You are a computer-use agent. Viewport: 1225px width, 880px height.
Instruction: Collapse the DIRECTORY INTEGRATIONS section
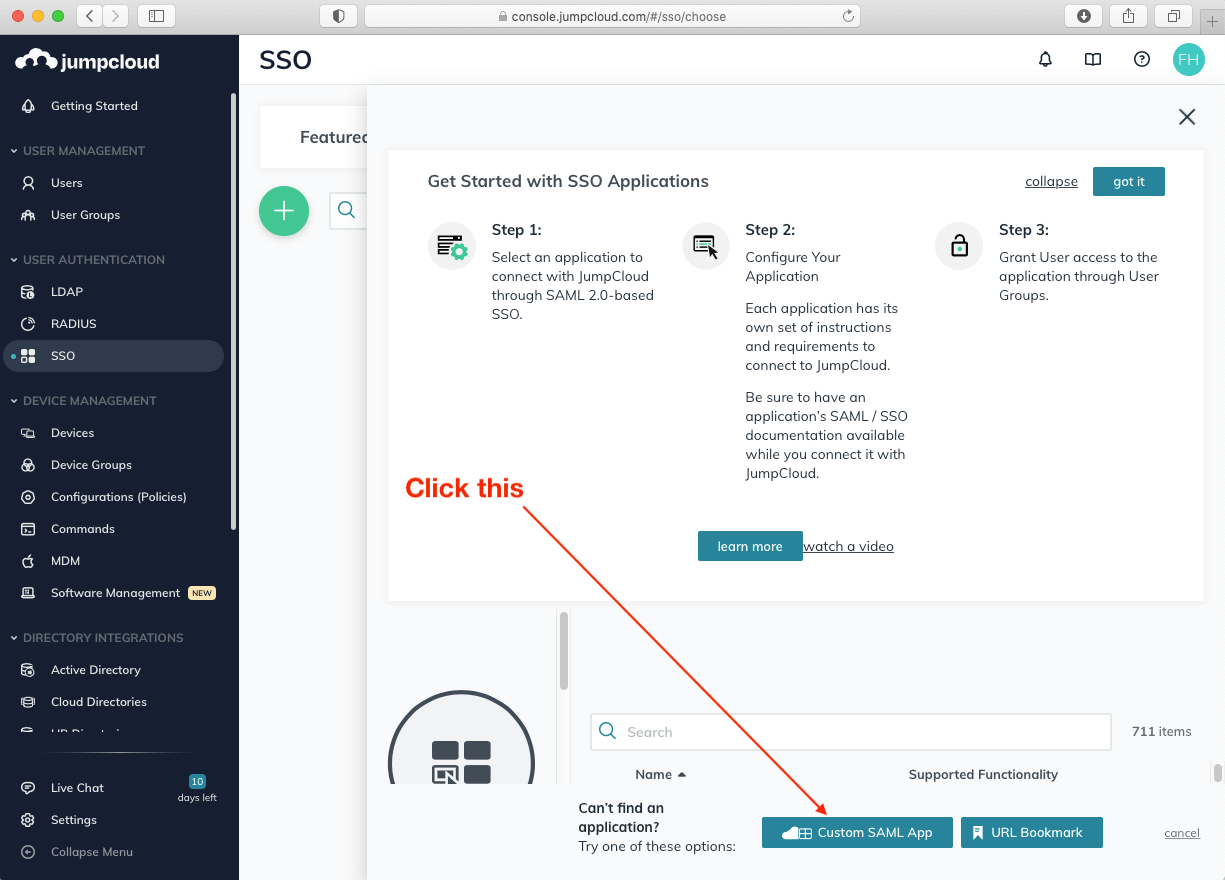point(14,638)
